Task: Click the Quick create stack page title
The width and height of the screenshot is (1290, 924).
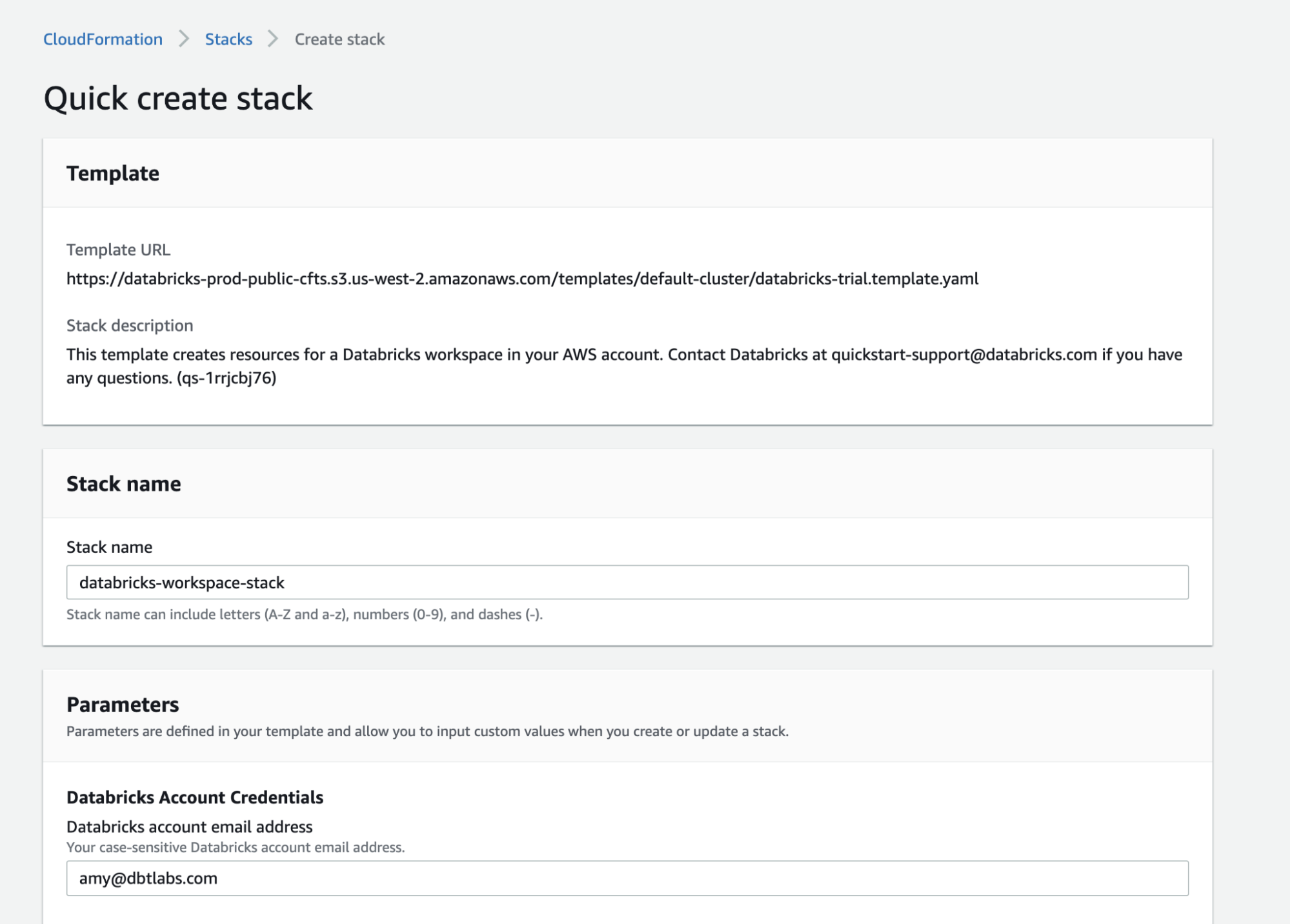Action: point(178,98)
